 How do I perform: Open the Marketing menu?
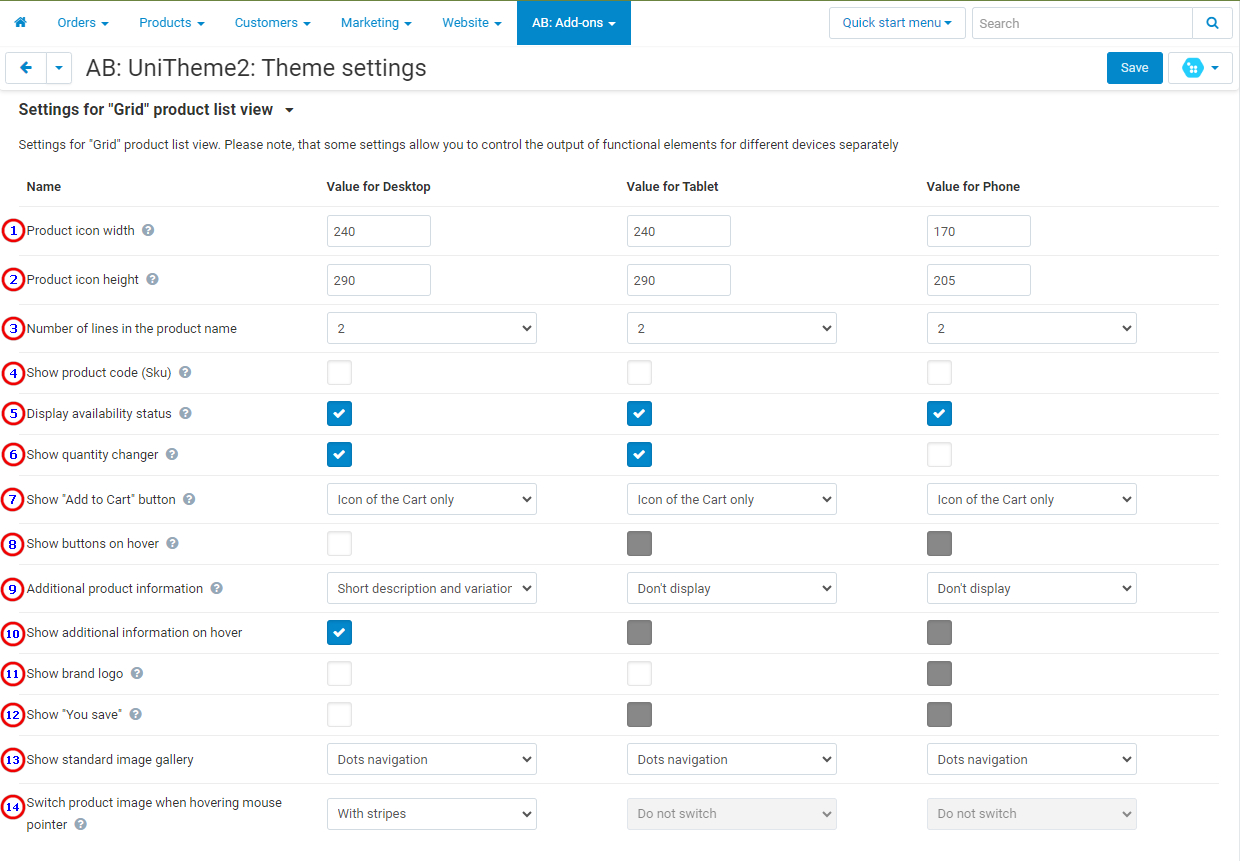point(377,22)
